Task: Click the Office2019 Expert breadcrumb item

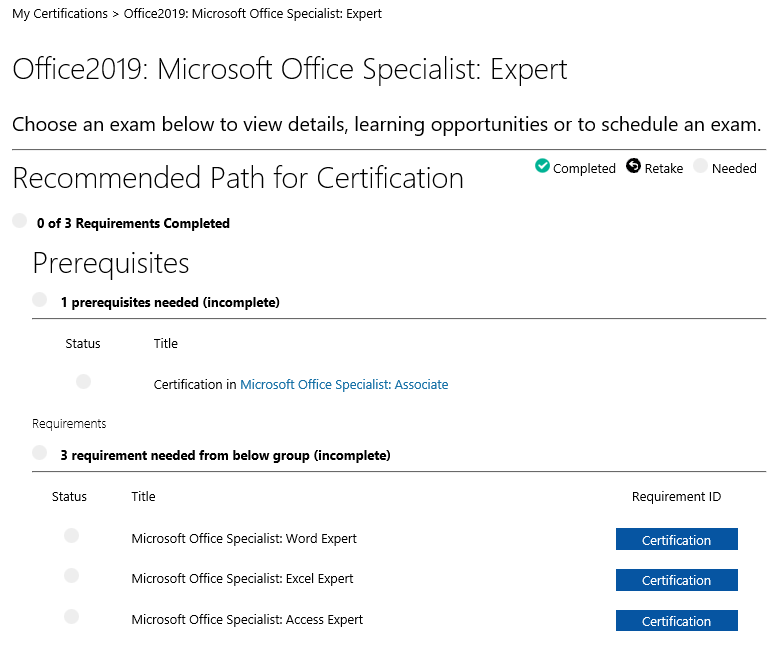Action: click(252, 14)
